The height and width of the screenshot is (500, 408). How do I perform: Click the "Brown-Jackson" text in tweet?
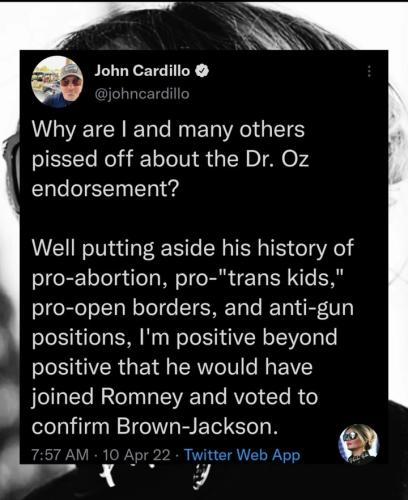194,426
